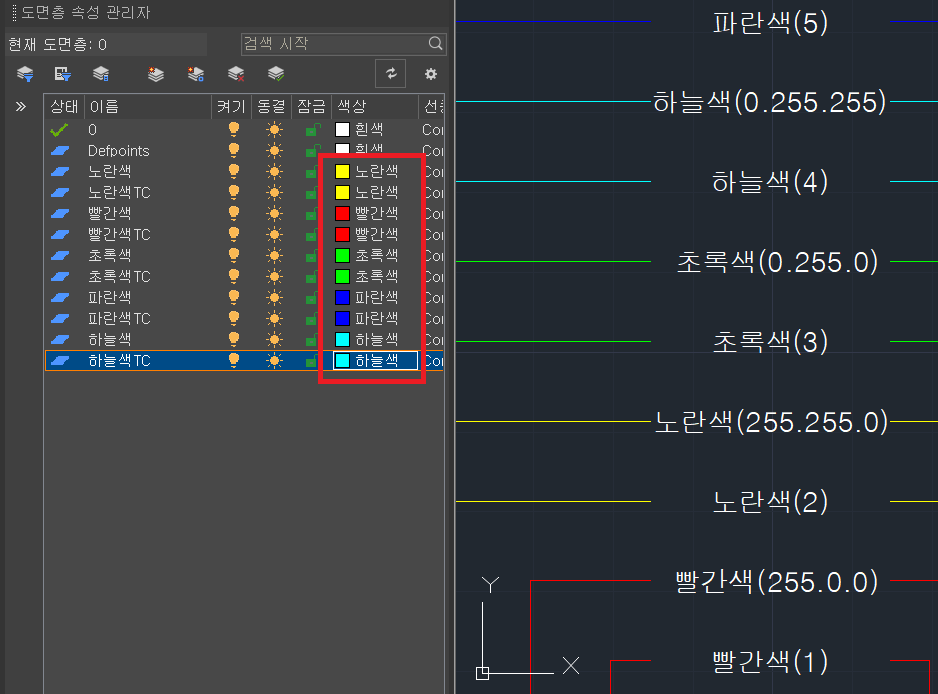This screenshot has width=938, height=694.
Task: Create new layer frozen in viewports
Action: click(196, 74)
